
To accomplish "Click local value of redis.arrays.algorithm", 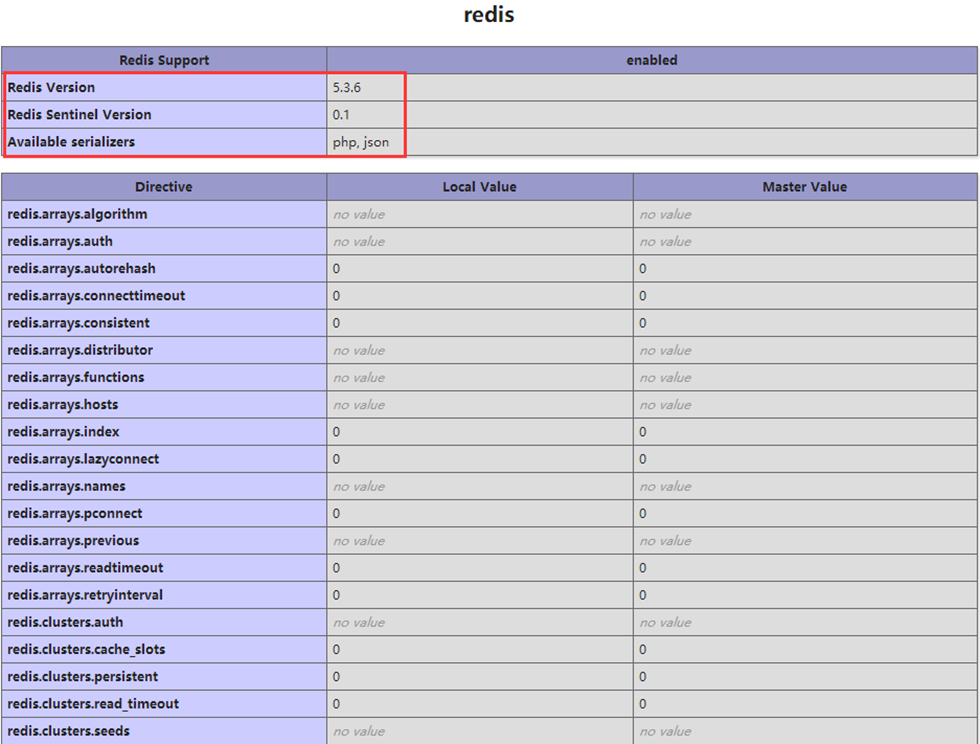I will (x=359, y=214).
